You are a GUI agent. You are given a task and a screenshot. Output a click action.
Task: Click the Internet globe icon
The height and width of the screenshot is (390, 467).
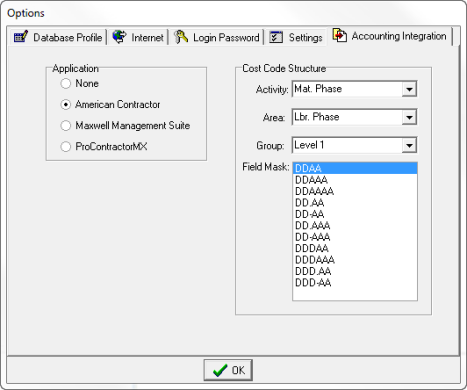tap(119, 37)
